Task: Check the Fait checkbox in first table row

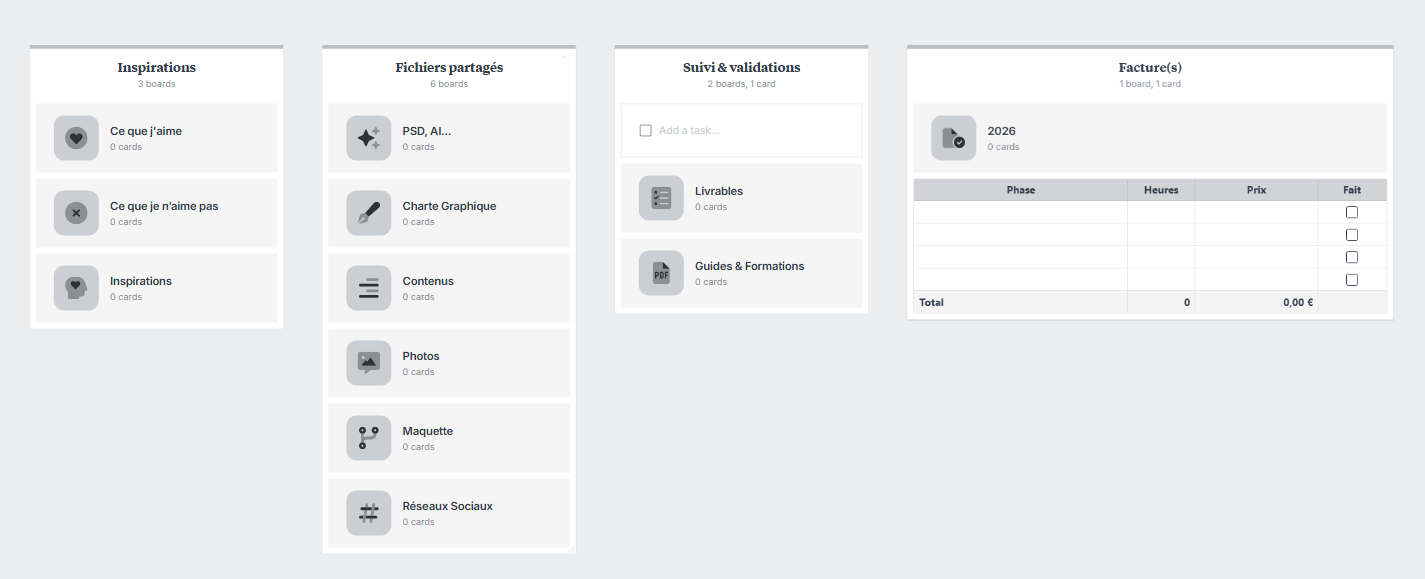Action: point(1352,212)
